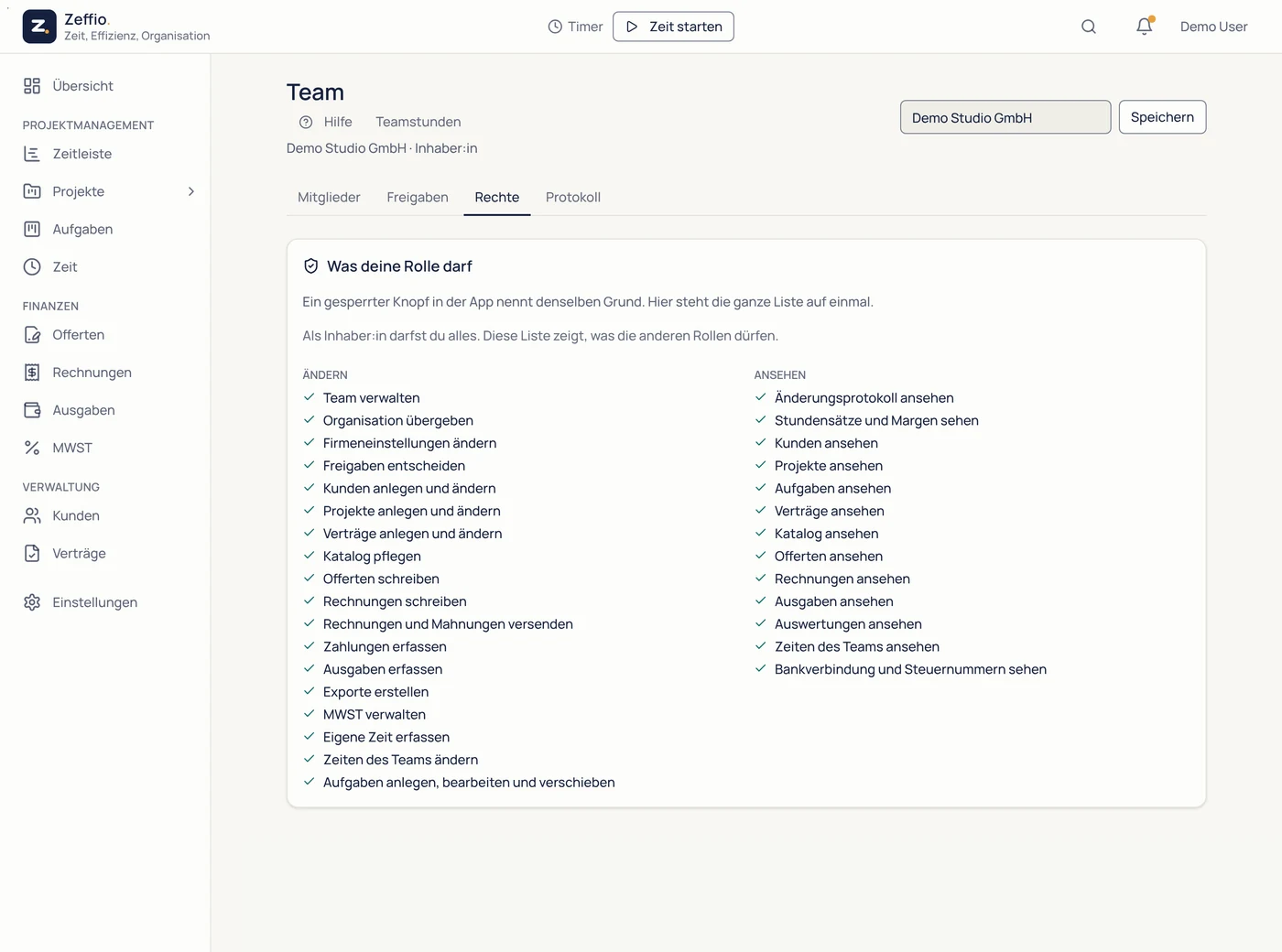Click the Rechnungen receipt icon
The image size is (1282, 952).
(32, 373)
